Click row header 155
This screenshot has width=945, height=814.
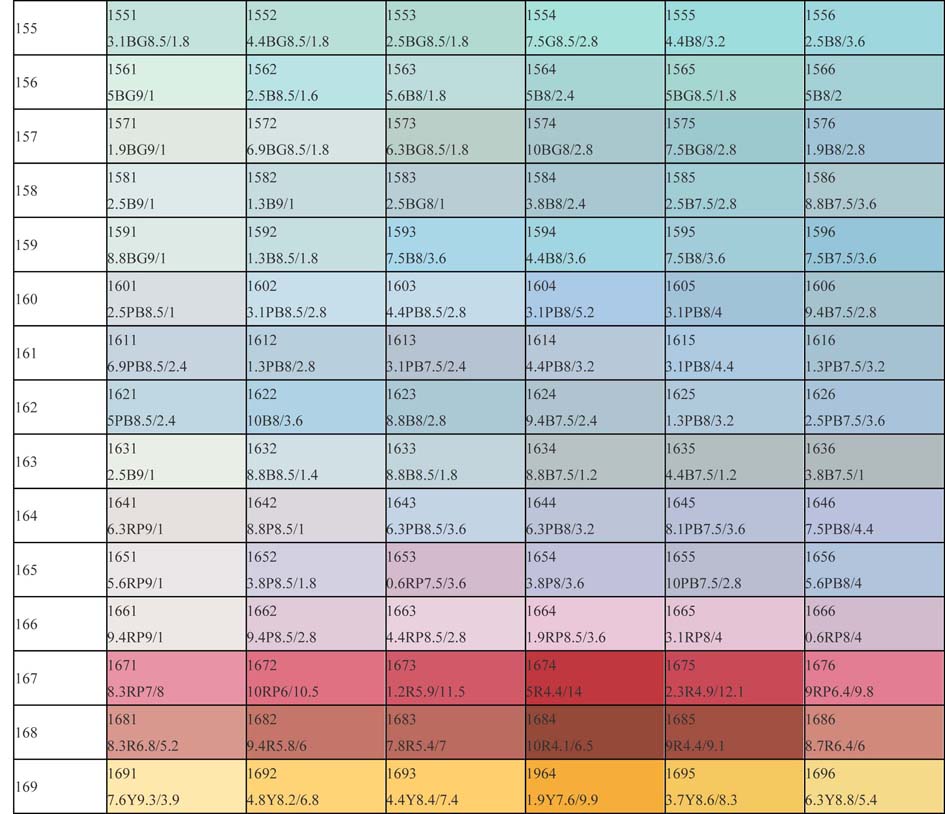pyautogui.click(x=27, y=28)
